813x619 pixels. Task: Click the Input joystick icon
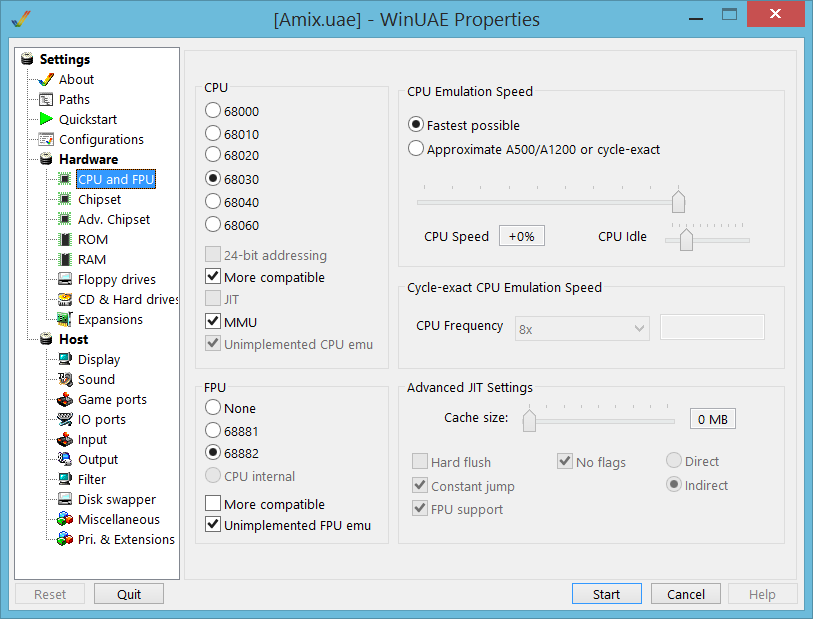tap(65, 440)
